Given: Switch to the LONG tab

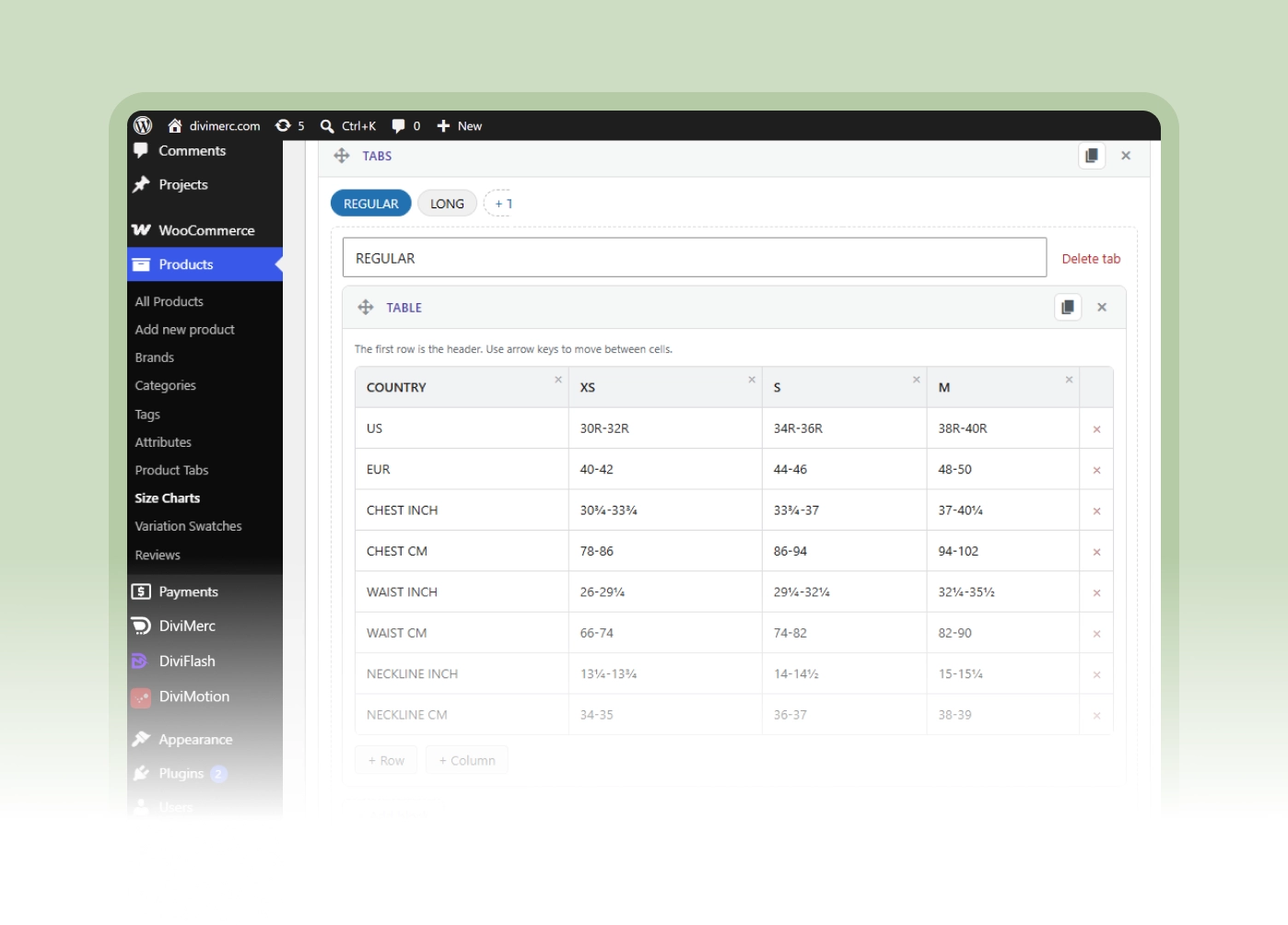Looking at the screenshot, I should 447,204.
